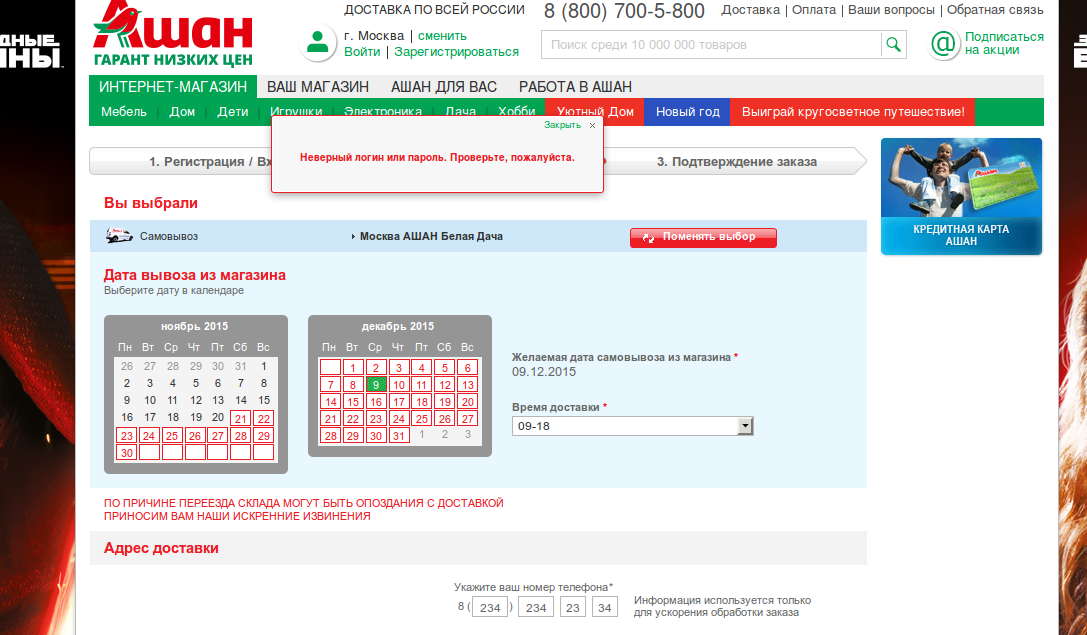Click the phone field containing 23
Screen dimensions: 1087x635
(573, 607)
